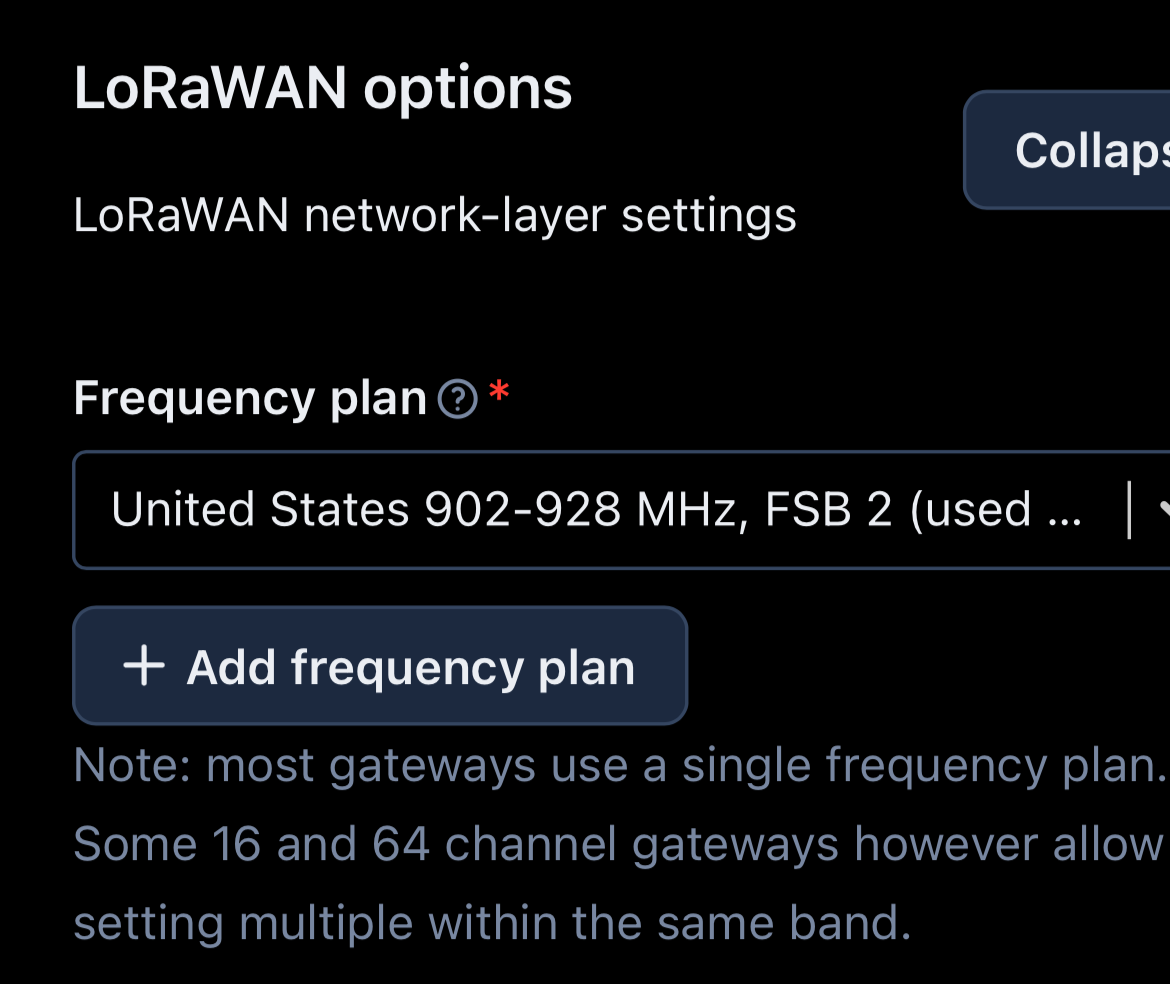Click the word 'Note:' in the hint text
The image size is (1170, 984).
click(x=132, y=766)
